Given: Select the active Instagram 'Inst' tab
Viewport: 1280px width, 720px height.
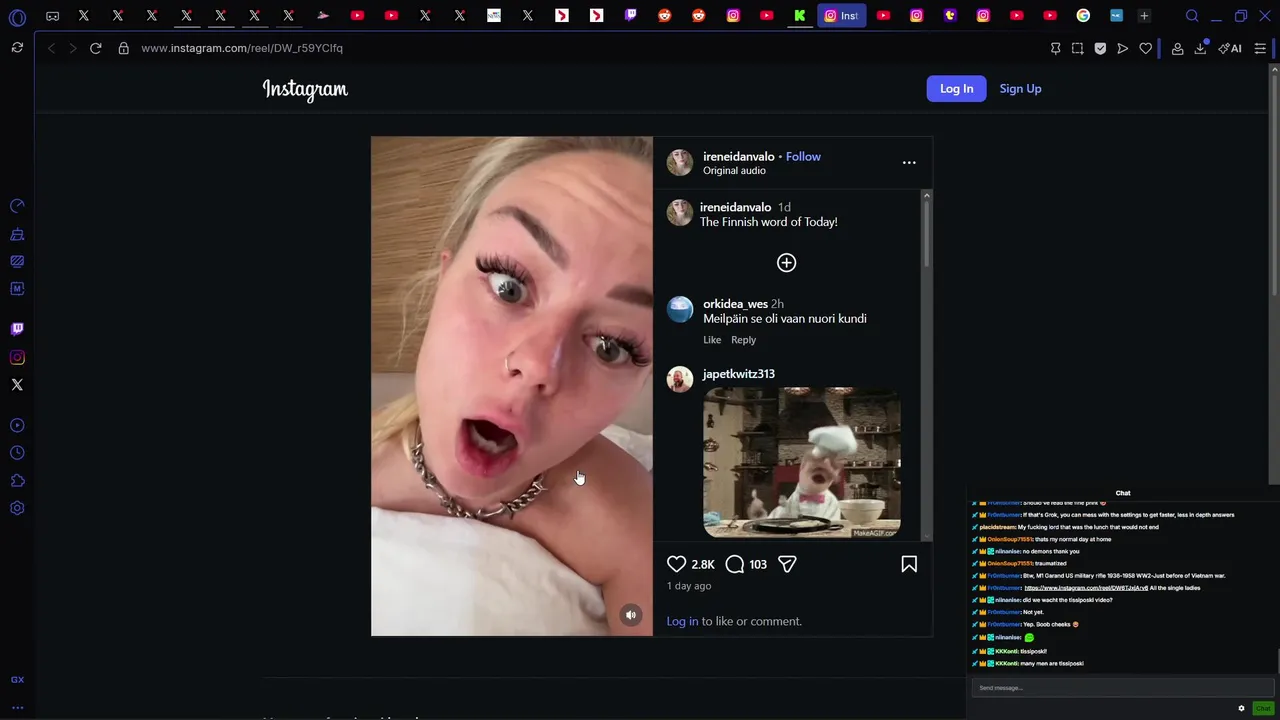Looking at the screenshot, I should (842, 16).
